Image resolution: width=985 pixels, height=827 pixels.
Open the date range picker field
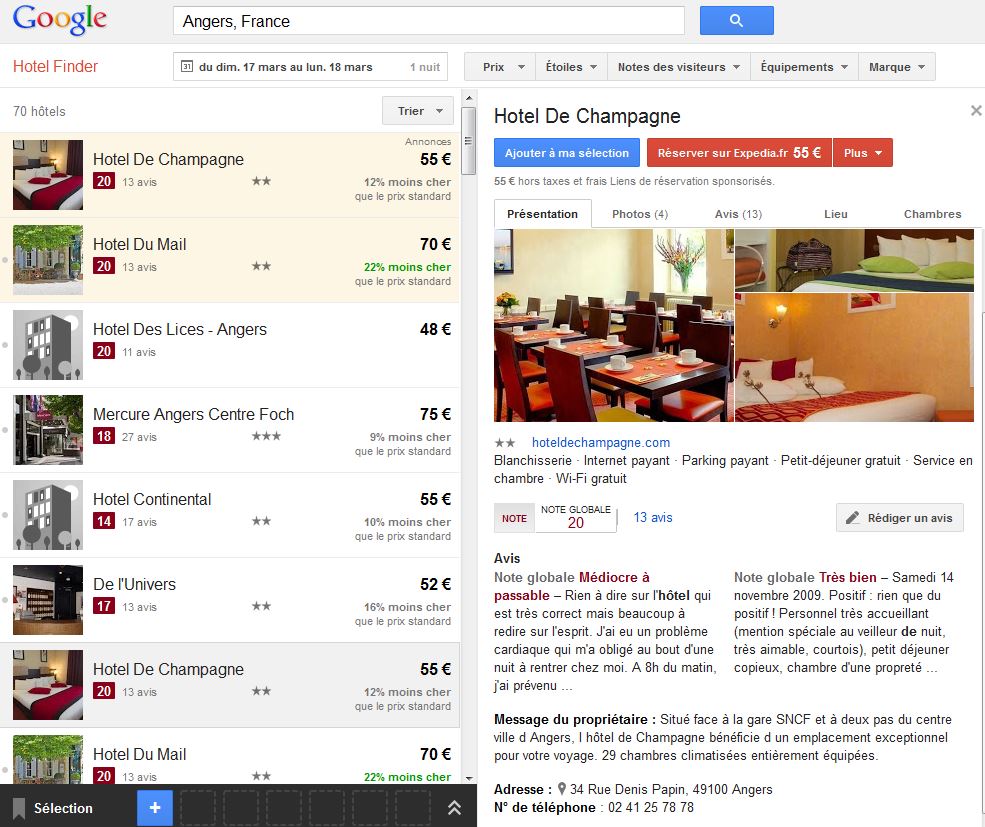pos(310,67)
